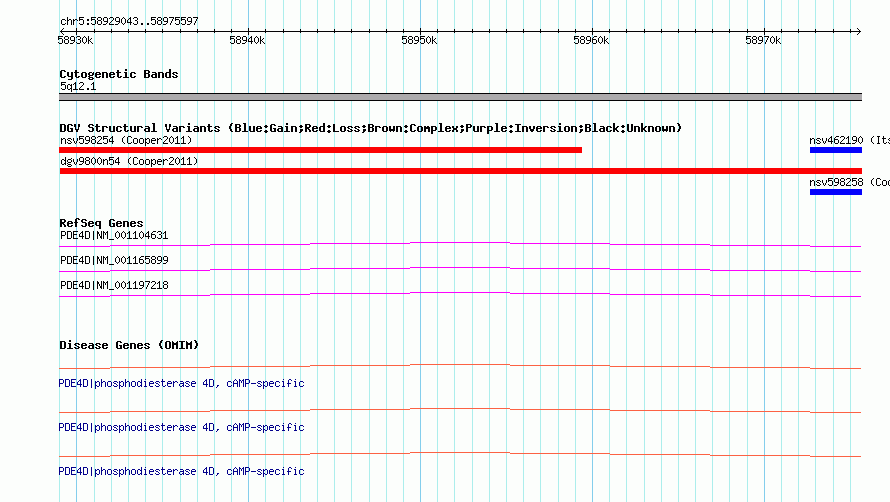Click the 58950k ruler tick label
Screen dimensions: 890x502
click(419, 40)
